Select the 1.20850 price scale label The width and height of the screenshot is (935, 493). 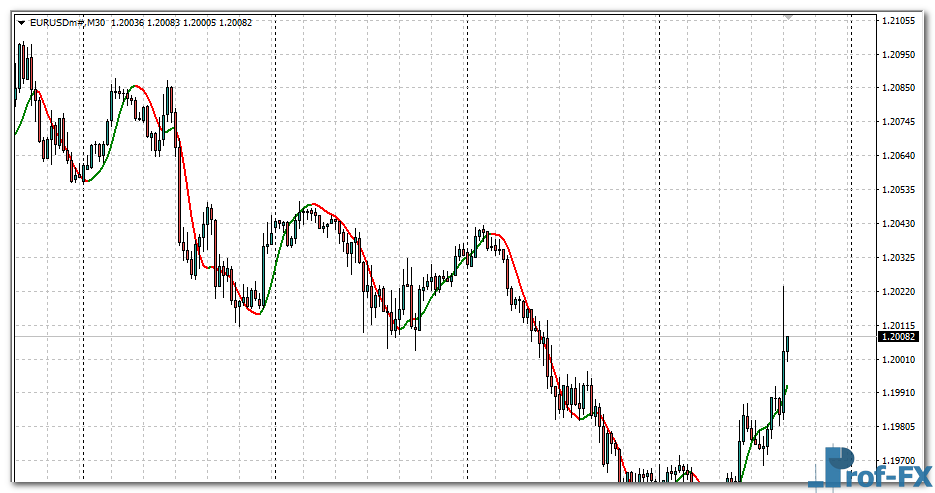[x=900, y=88]
